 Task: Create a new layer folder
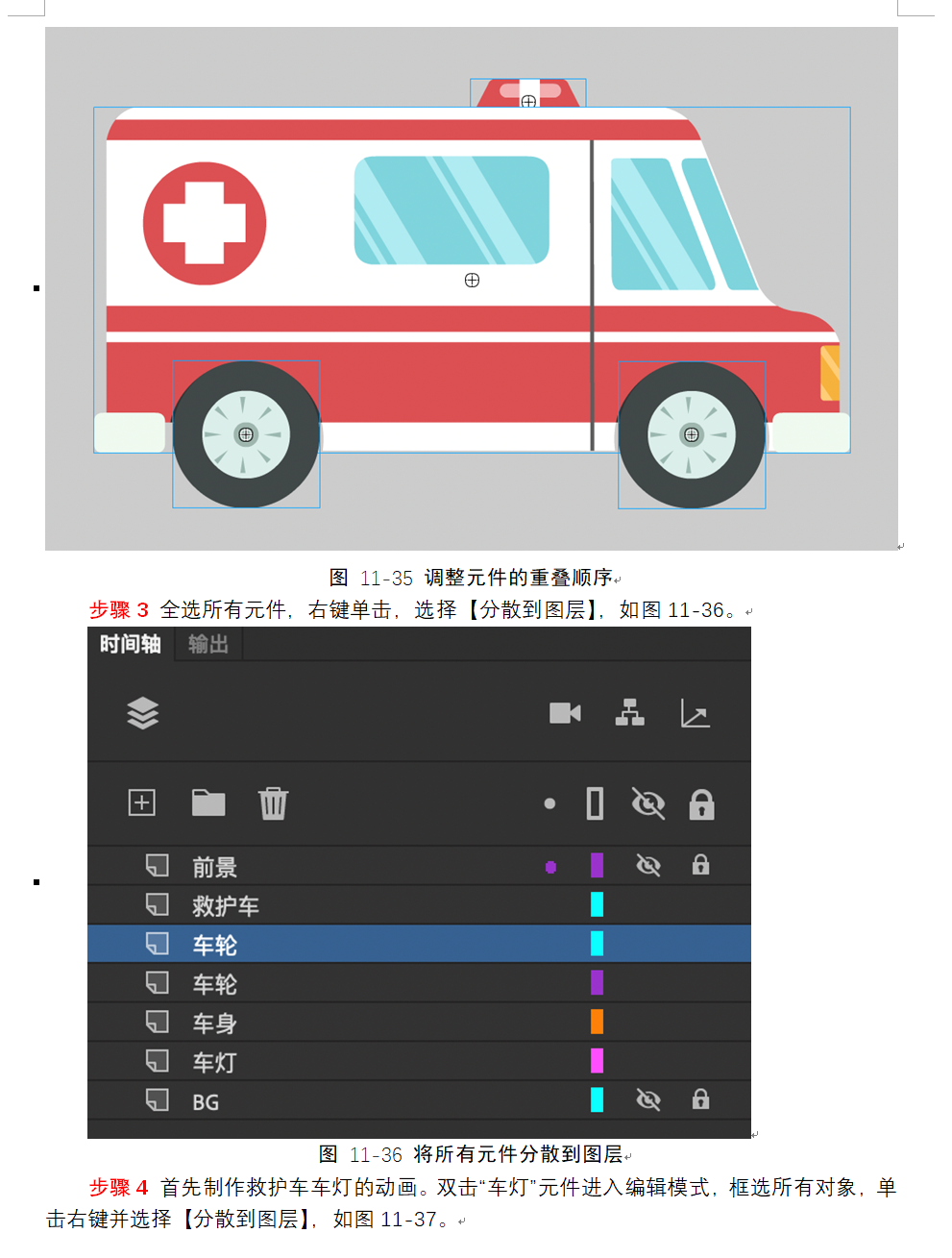tap(208, 802)
